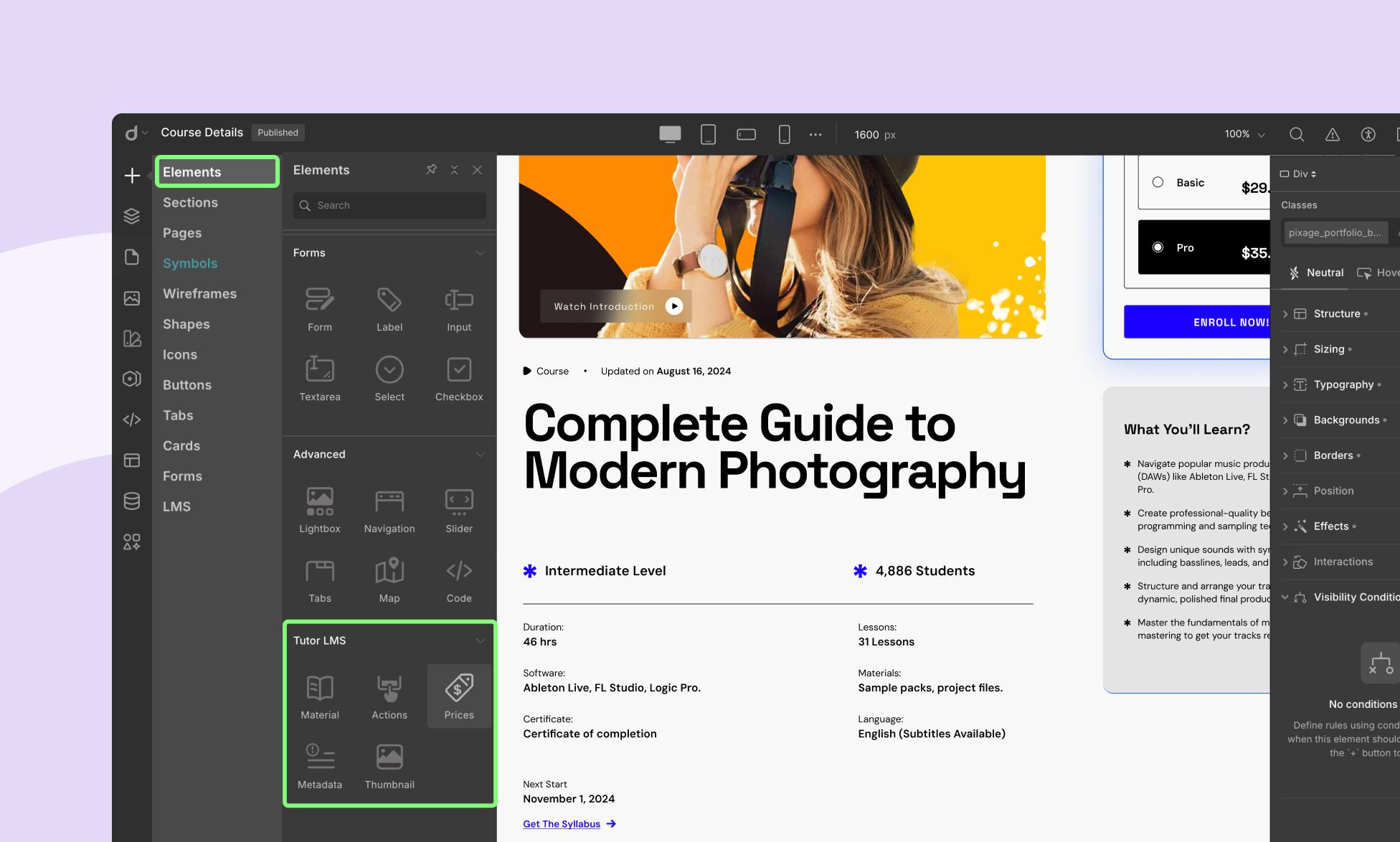Open the layers stack icon in left rail

tap(132, 216)
